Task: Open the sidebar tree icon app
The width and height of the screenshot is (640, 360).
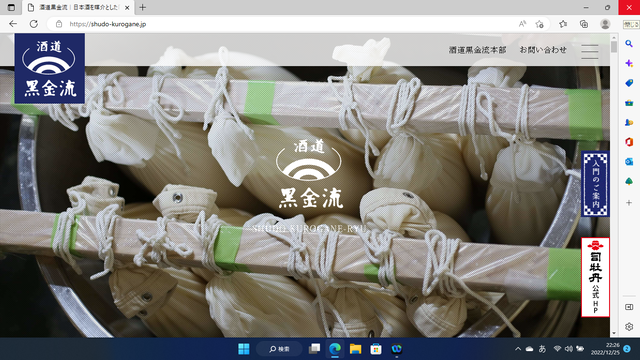Action: pos(629,181)
